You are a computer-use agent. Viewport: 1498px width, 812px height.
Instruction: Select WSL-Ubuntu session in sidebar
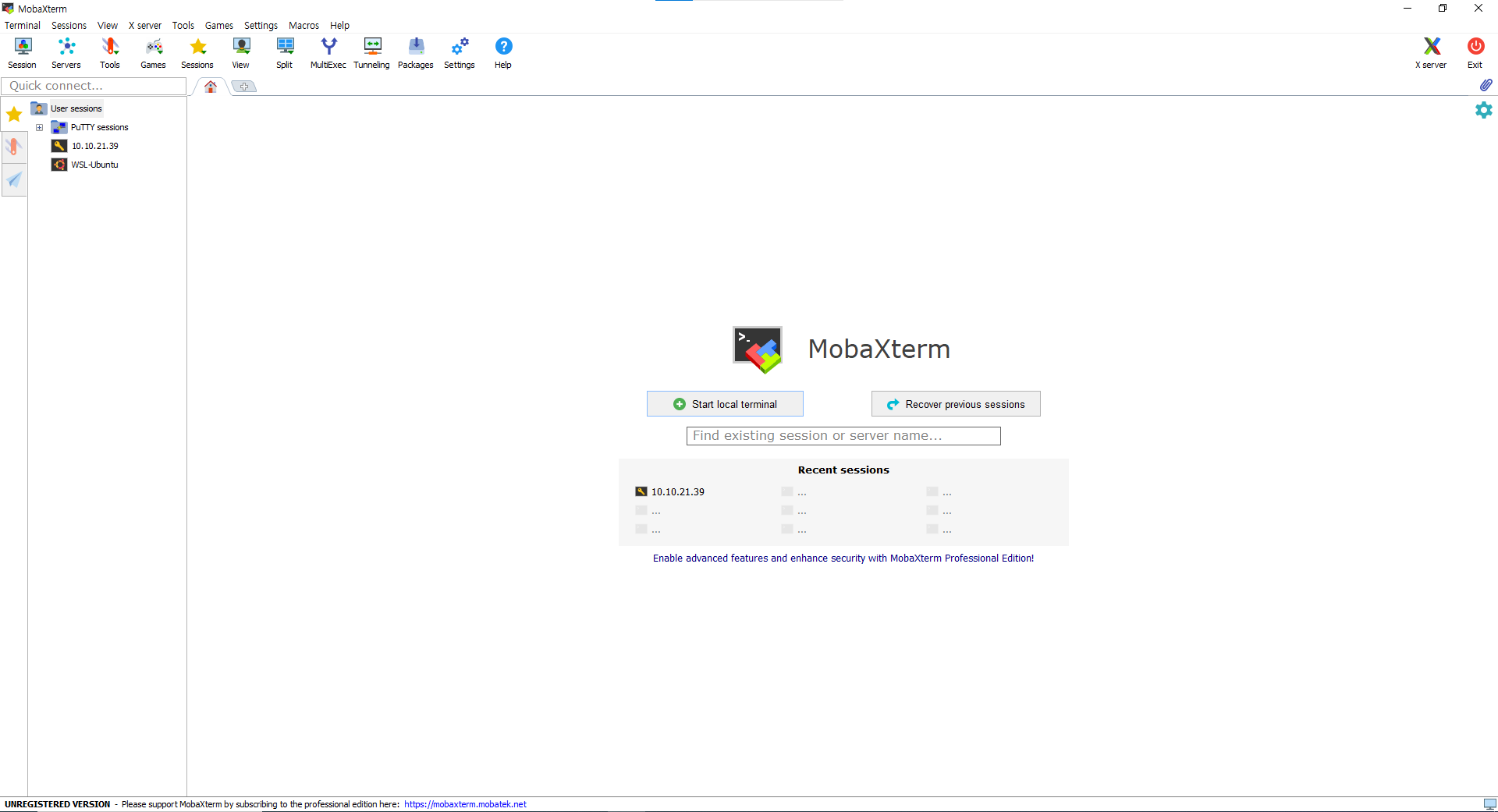click(x=94, y=165)
